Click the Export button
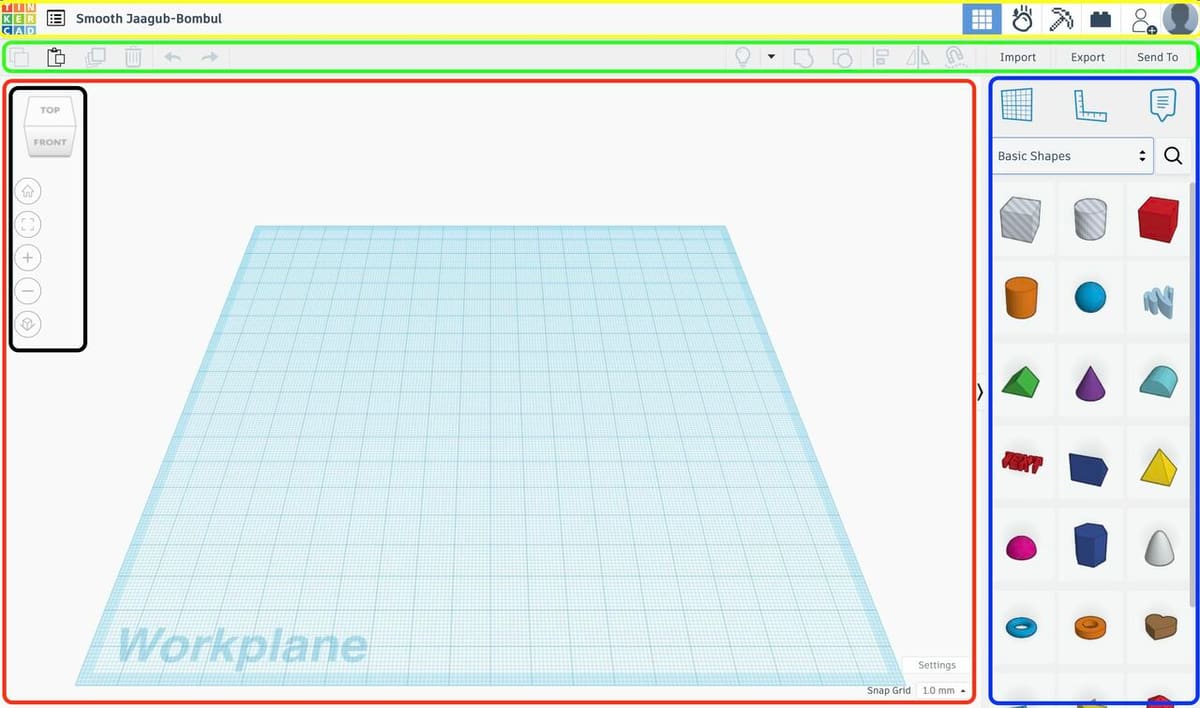 click(x=1088, y=57)
